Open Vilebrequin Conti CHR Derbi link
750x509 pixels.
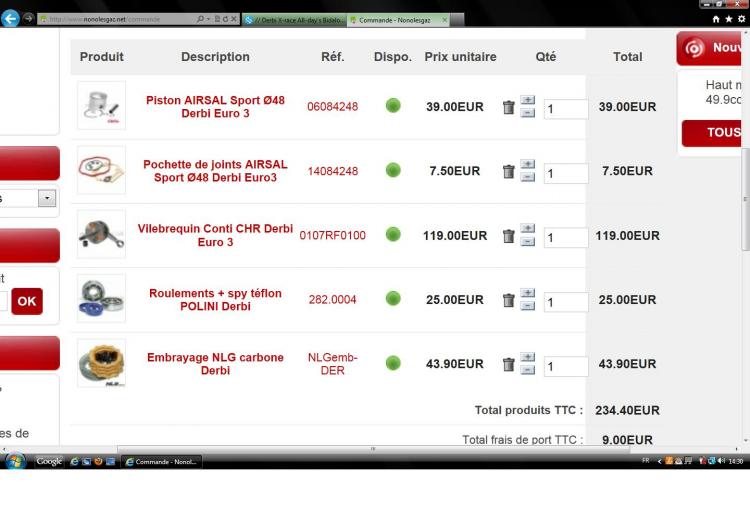click(215, 235)
